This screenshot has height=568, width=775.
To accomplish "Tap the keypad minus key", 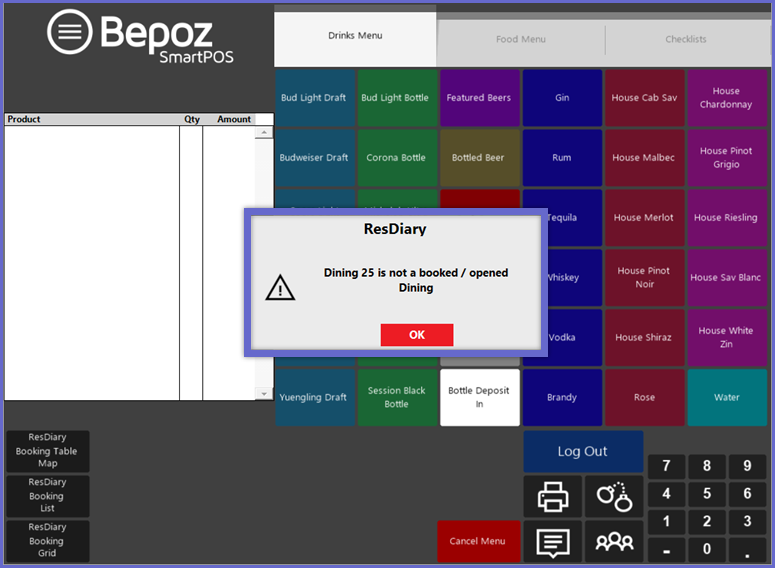I will pyautogui.click(x=666, y=549).
